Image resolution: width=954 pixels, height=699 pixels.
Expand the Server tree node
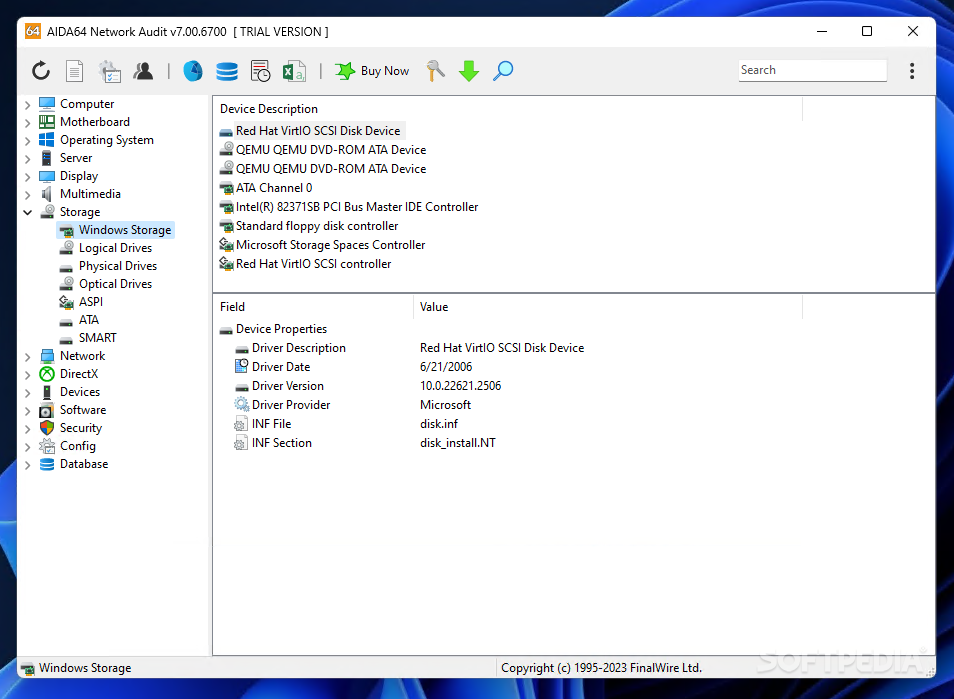(27, 159)
